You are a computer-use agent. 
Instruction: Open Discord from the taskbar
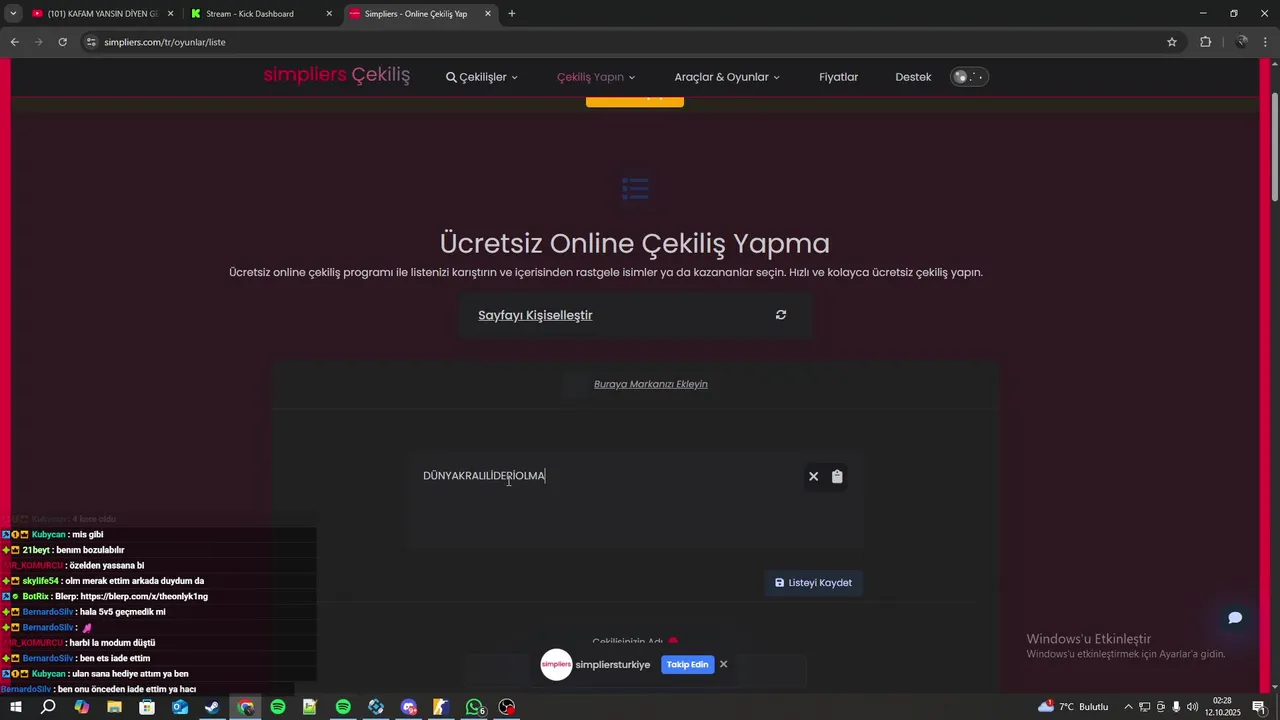[x=409, y=707]
